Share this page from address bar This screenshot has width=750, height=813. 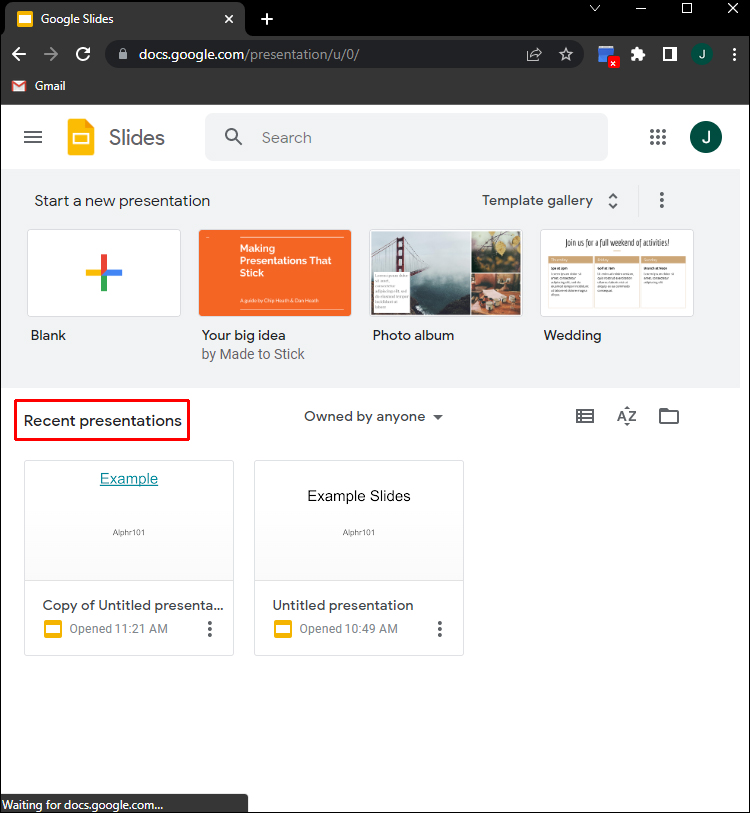[534, 54]
